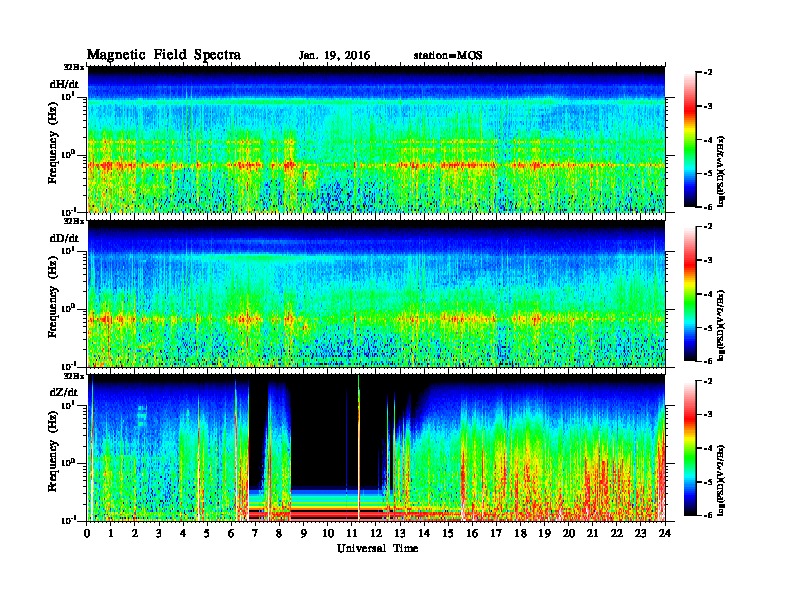Click hour "6" on the time axis
The width and height of the screenshot is (792, 612).
pyautogui.click(x=231, y=534)
